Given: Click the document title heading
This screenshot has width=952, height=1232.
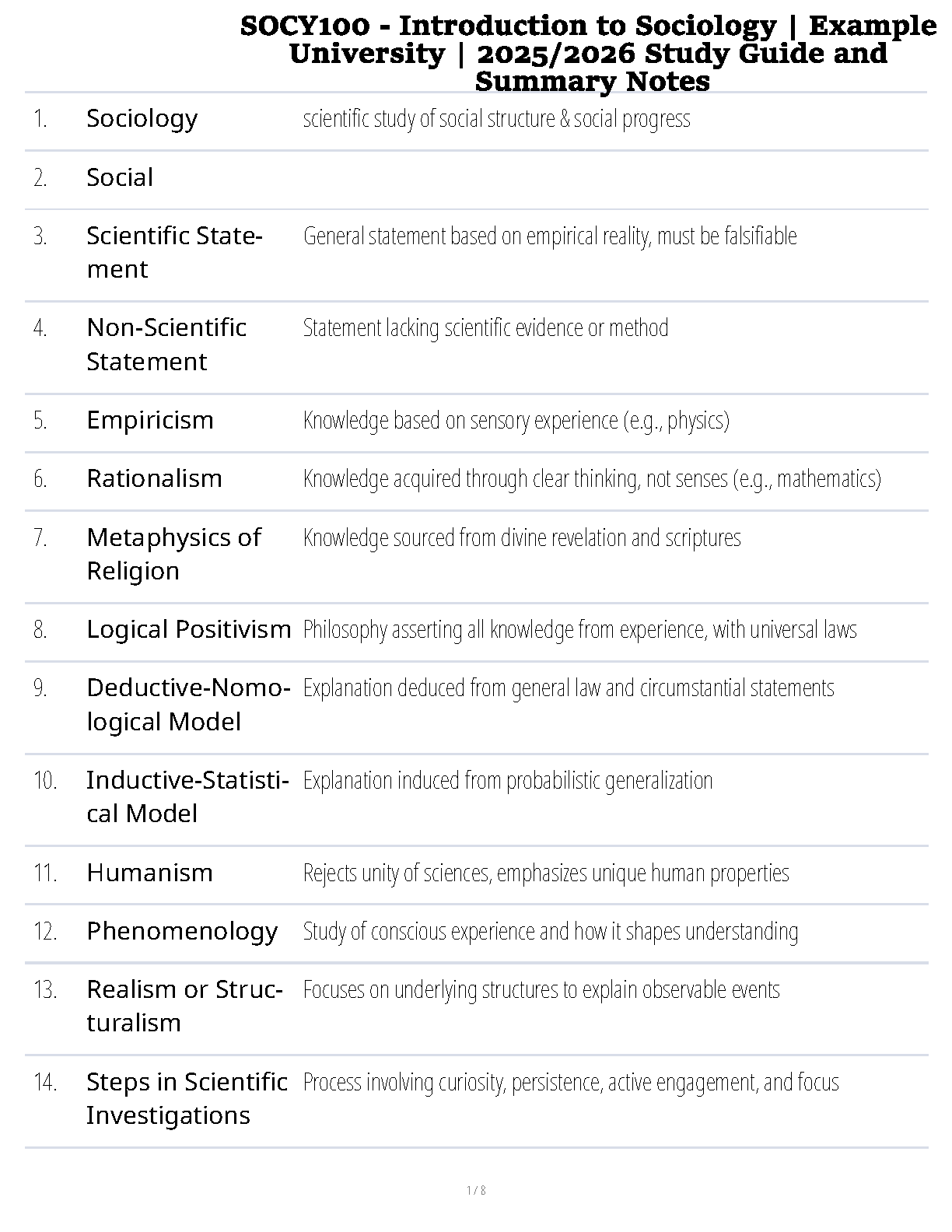Looking at the screenshot, I should [x=589, y=54].
